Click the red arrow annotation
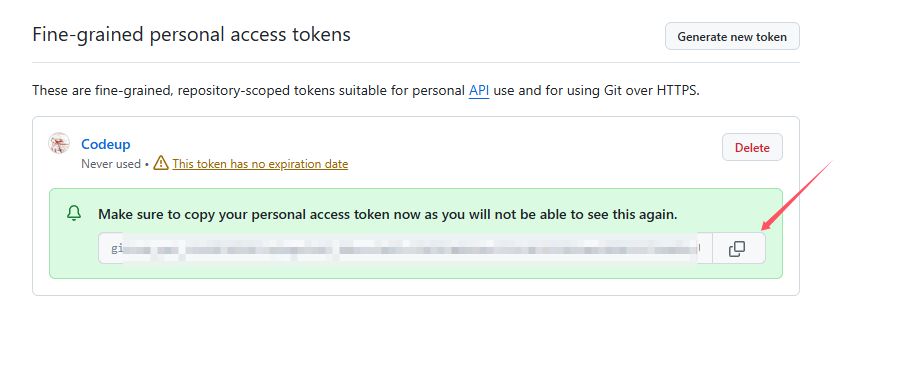Image resolution: width=910 pixels, height=378 pixels. (x=797, y=195)
